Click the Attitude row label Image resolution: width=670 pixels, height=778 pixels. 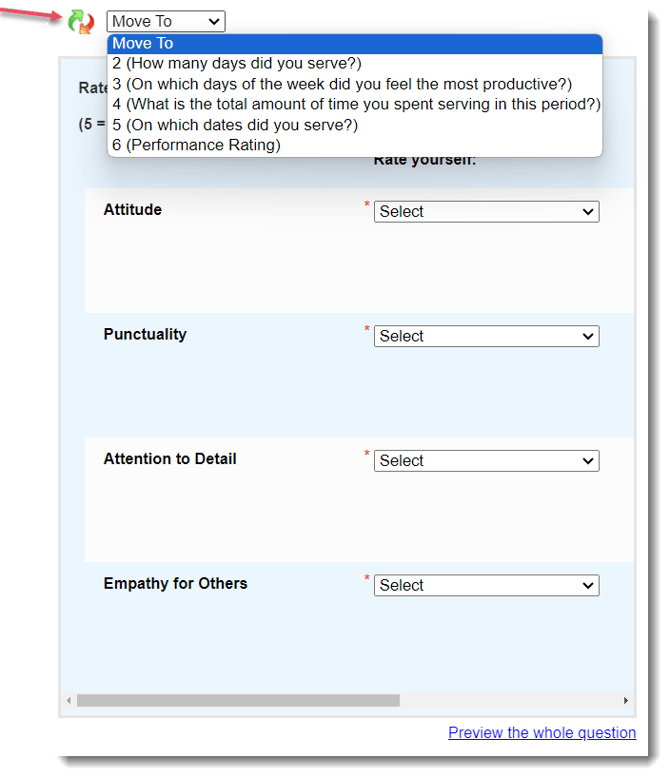click(x=132, y=210)
